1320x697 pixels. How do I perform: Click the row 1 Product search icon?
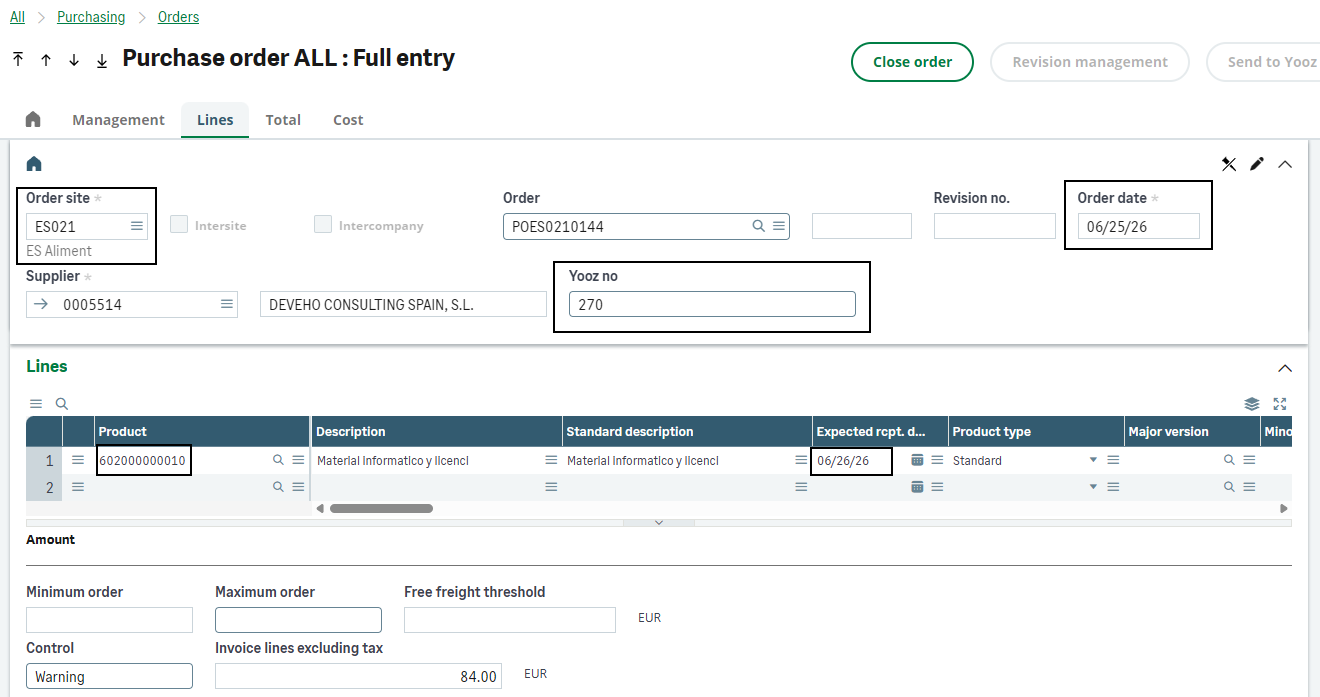(279, 460)
